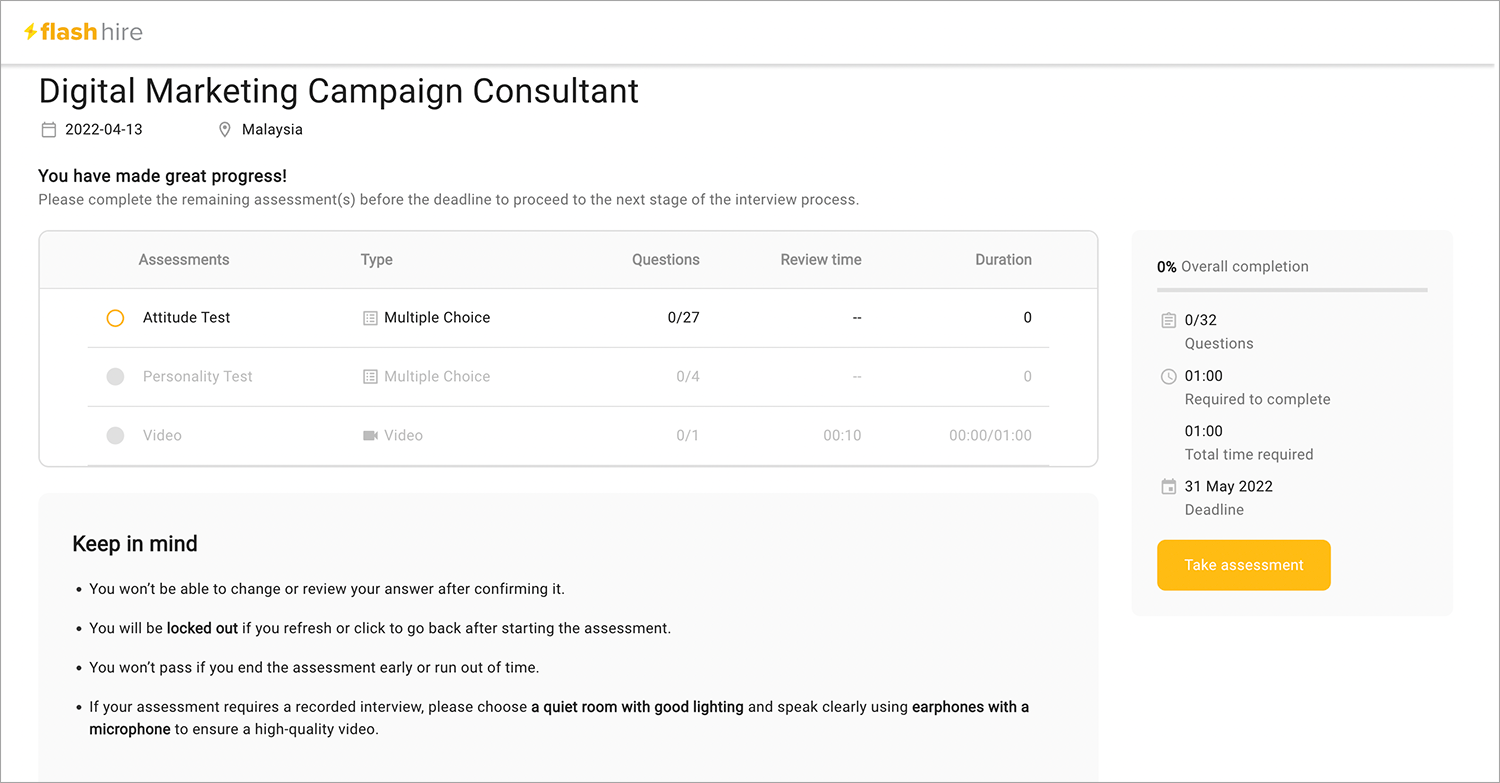Image resolution: width=1500 pixels, height=783 pixels.
Task: Click the 00:00/01:00 duration for the Video assessment
Action: tap(990, 435)
